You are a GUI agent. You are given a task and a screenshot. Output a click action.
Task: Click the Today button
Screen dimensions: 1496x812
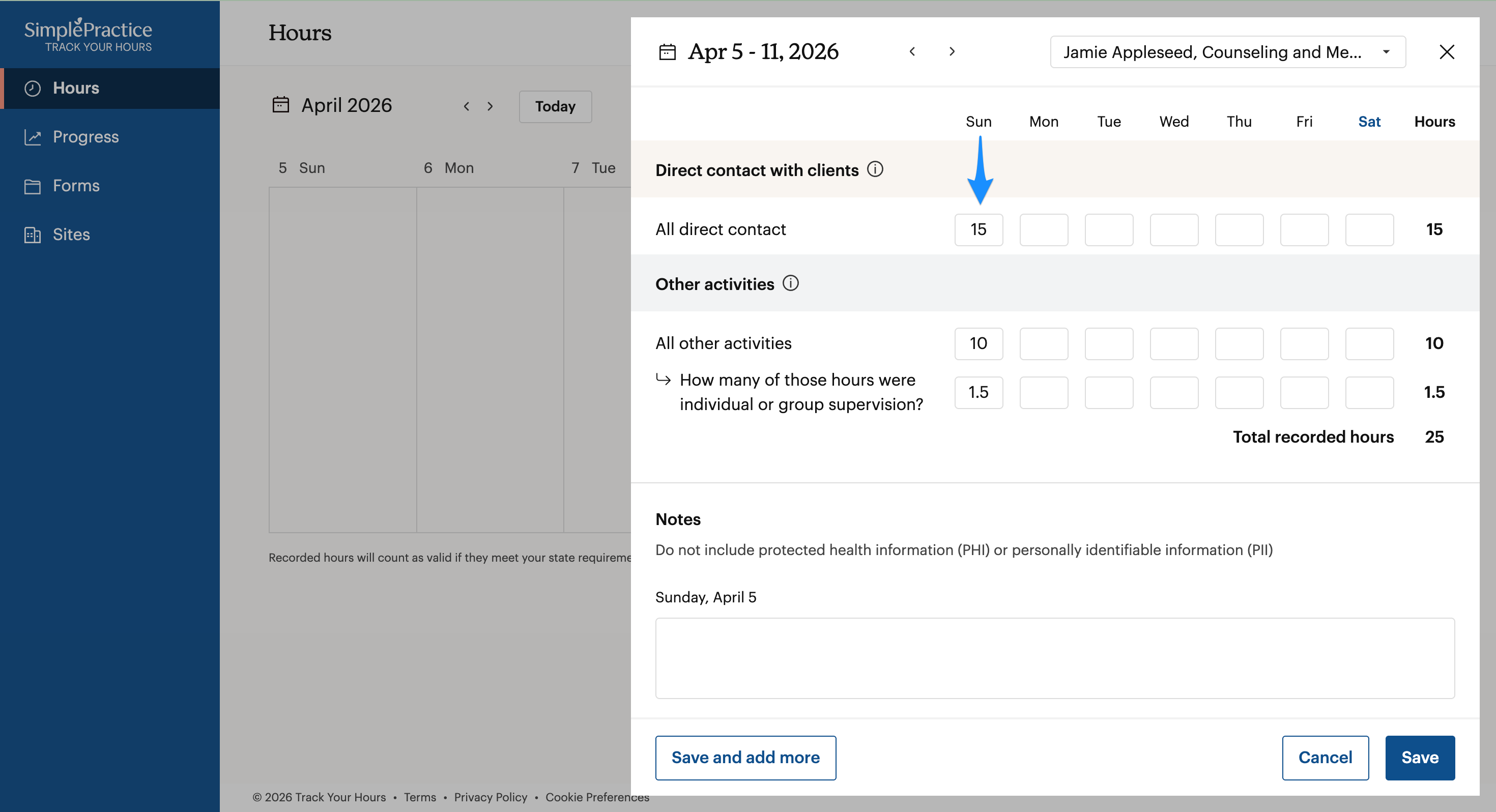555,107
